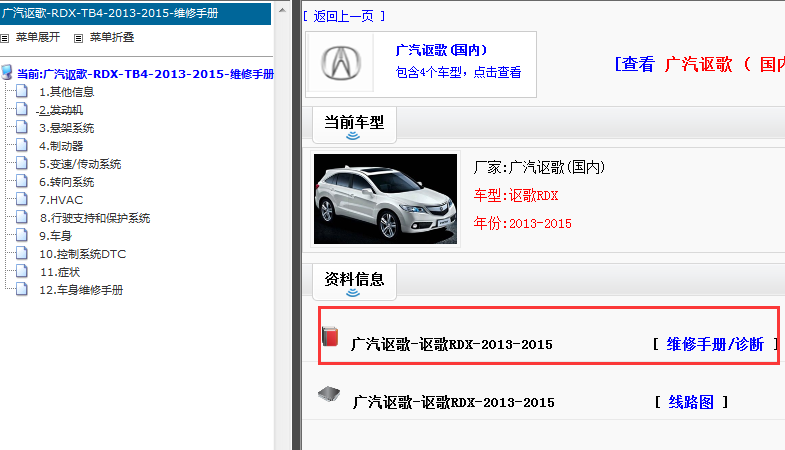785x450 pixels.
Task: Click the sidebar scrollbar up arrow
Action: point(282,10)
